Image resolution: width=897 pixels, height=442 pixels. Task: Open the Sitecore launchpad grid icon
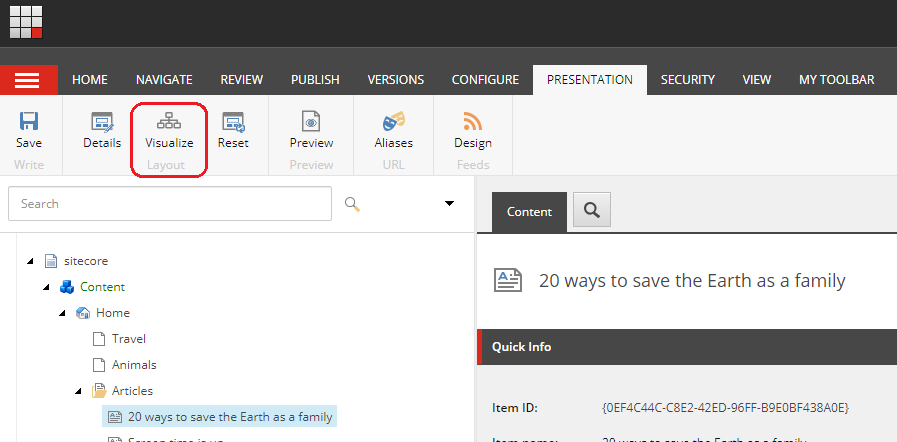26,21
